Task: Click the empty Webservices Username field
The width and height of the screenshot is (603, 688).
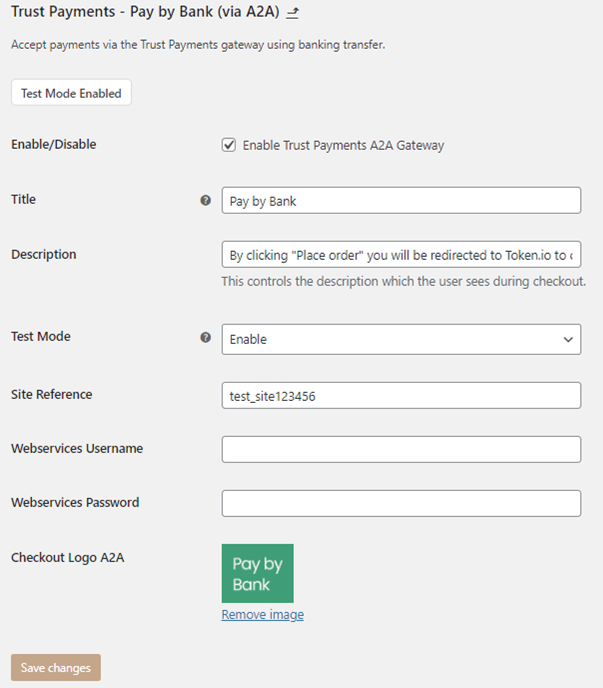Action: pyautogui.click(x=401, y=449)
